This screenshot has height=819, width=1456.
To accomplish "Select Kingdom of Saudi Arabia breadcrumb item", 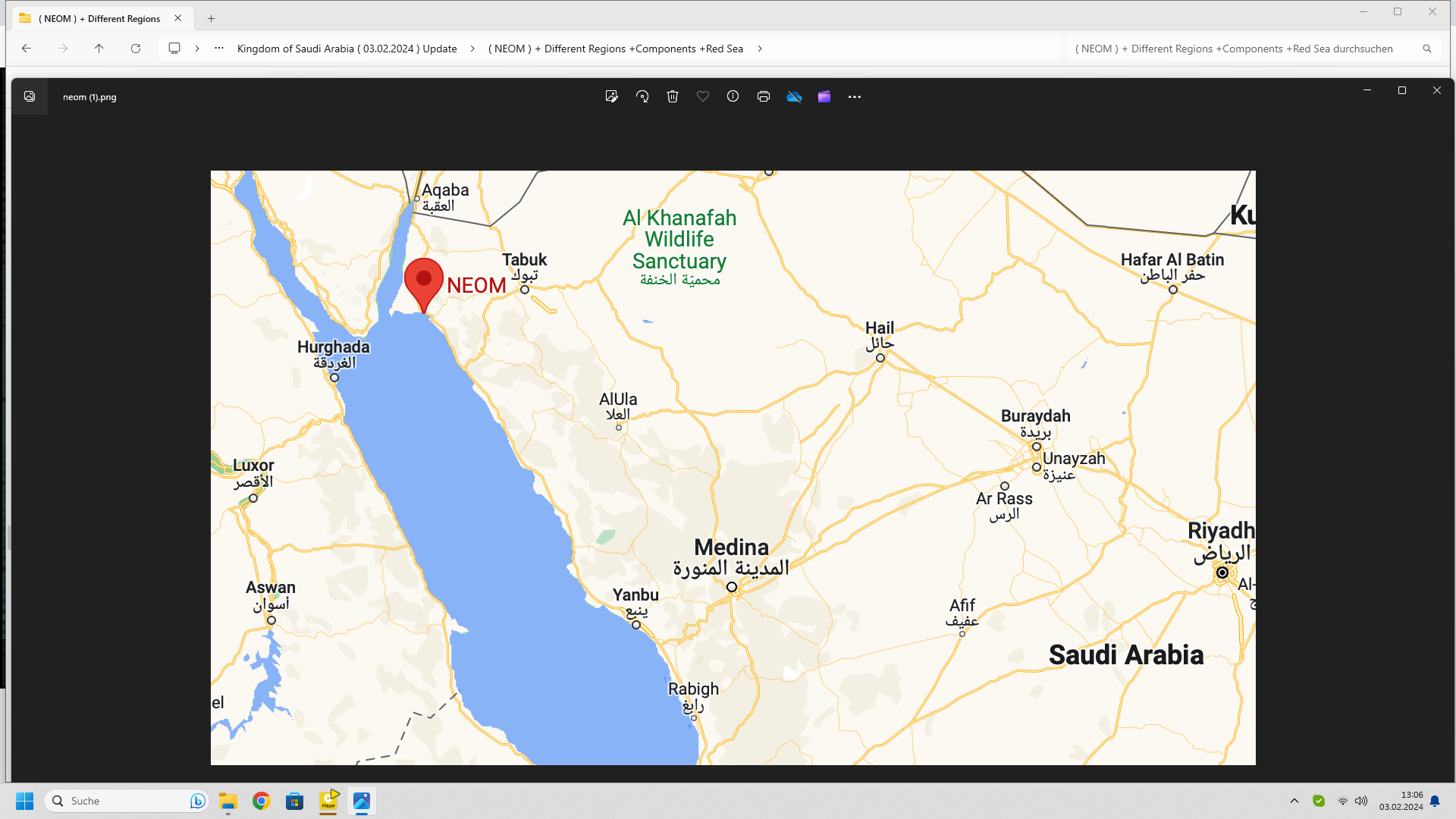I will 347,49.
